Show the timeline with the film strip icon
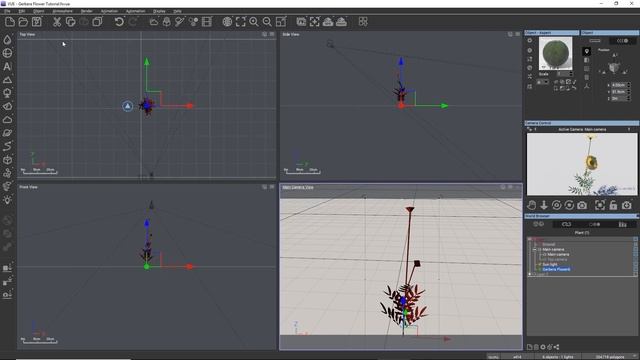 [207, 22]
